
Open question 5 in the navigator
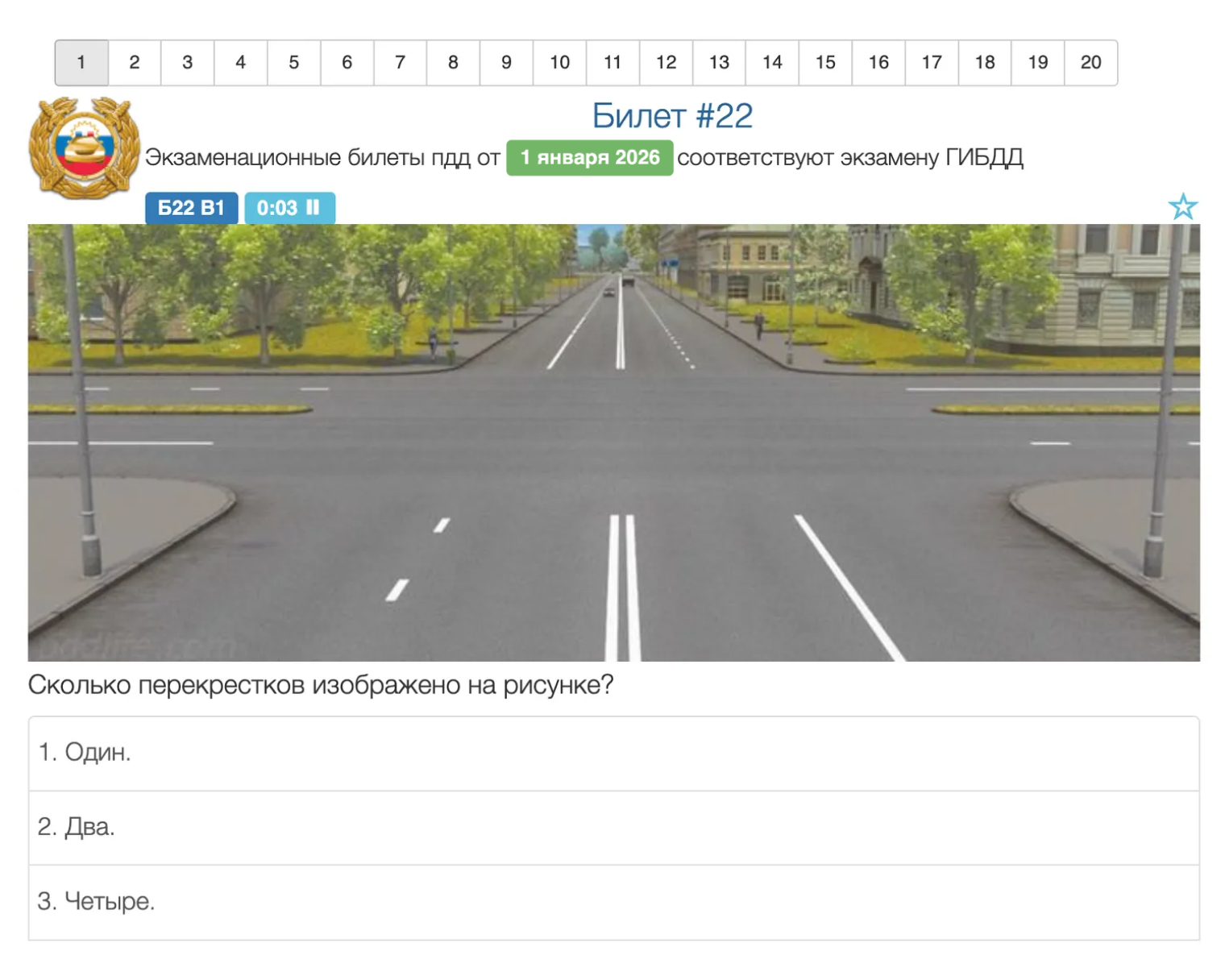tap(293, 63)
